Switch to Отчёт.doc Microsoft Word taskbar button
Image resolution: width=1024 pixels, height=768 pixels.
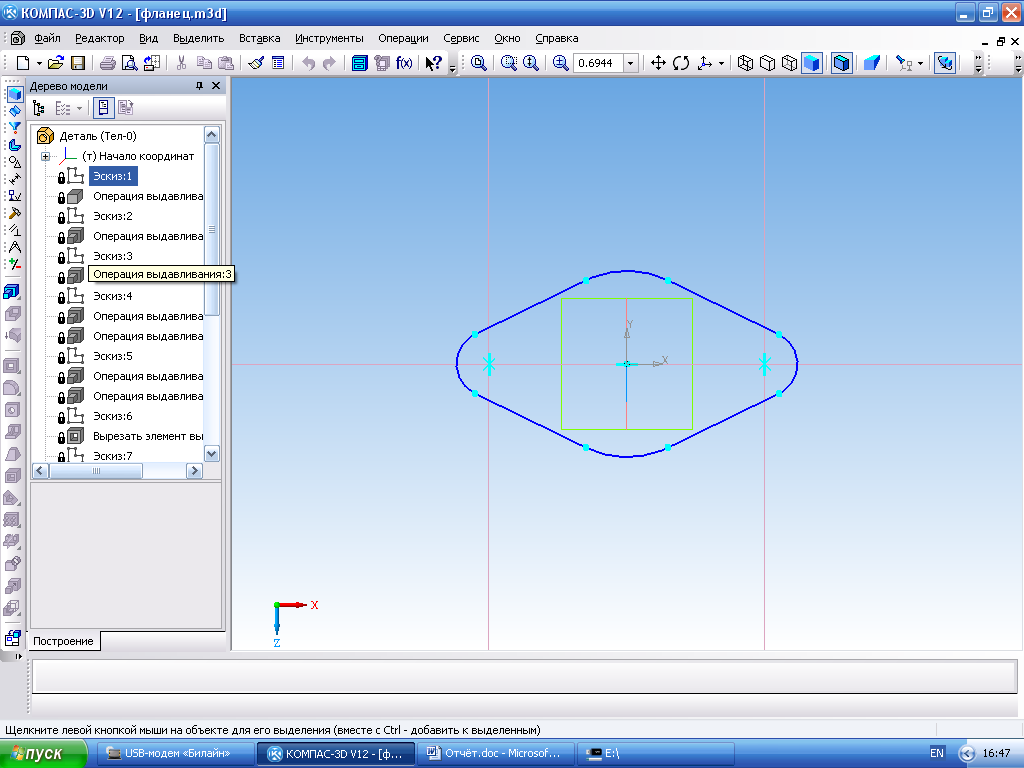tap(494, 753)
